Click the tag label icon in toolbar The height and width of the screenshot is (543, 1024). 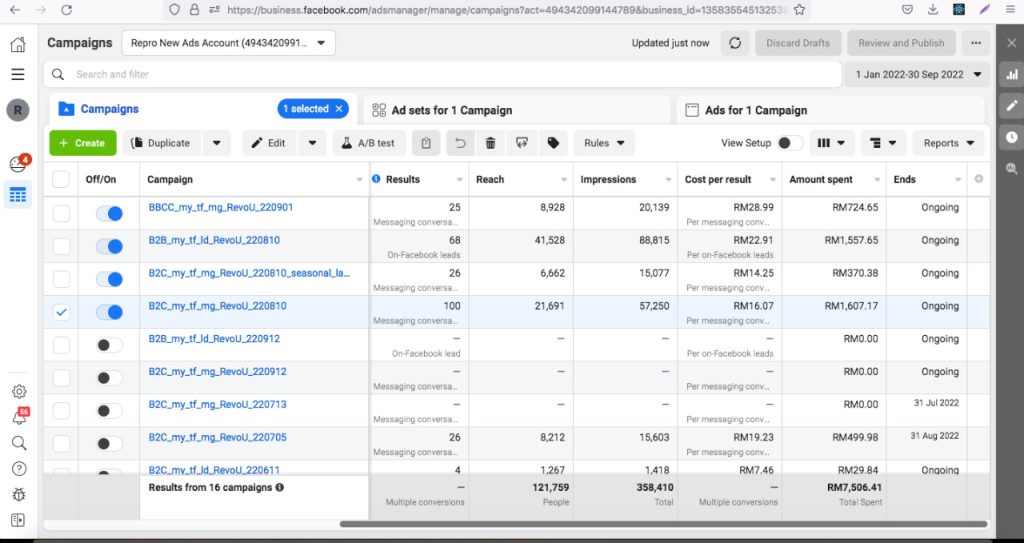tap(553, 143)
